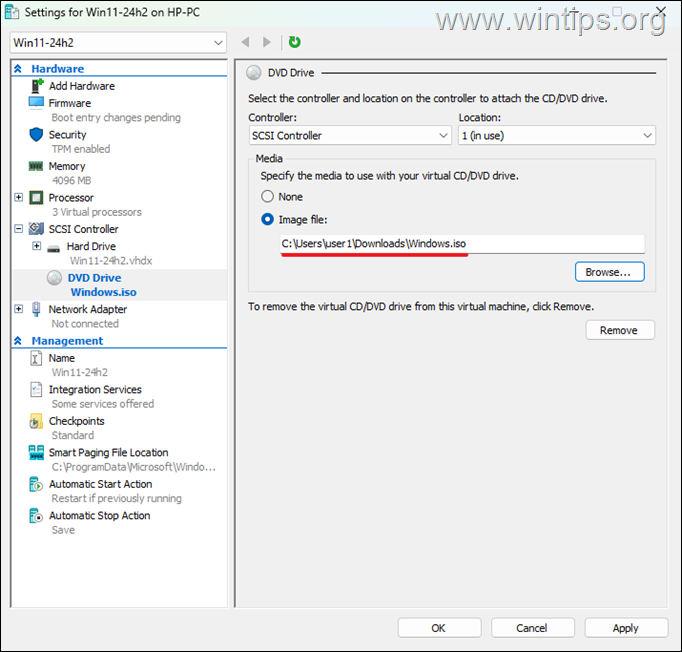Select Smart Paging File Location item
Screen dimensions: 682x652
(x=108, y=452)
